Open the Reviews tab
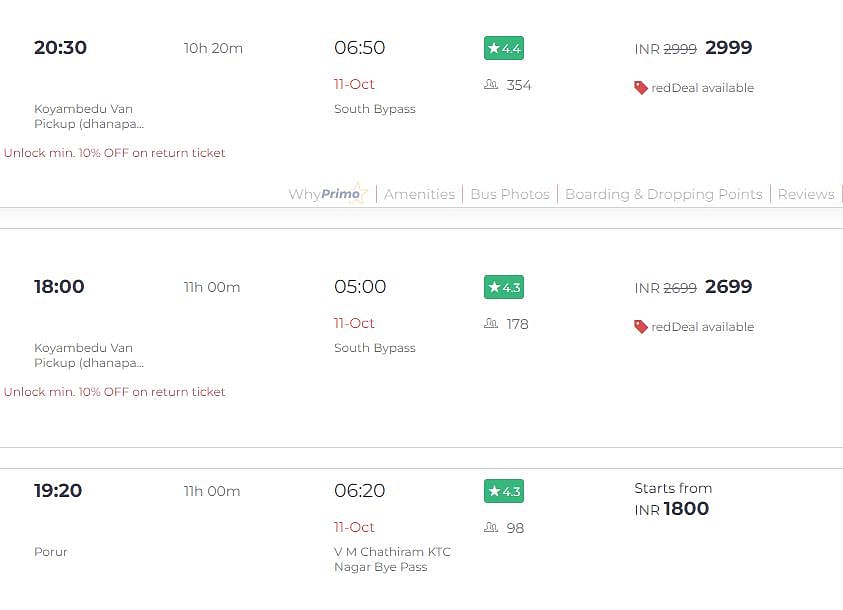This screenshot has width=843, height=610. tap(806, 194)
